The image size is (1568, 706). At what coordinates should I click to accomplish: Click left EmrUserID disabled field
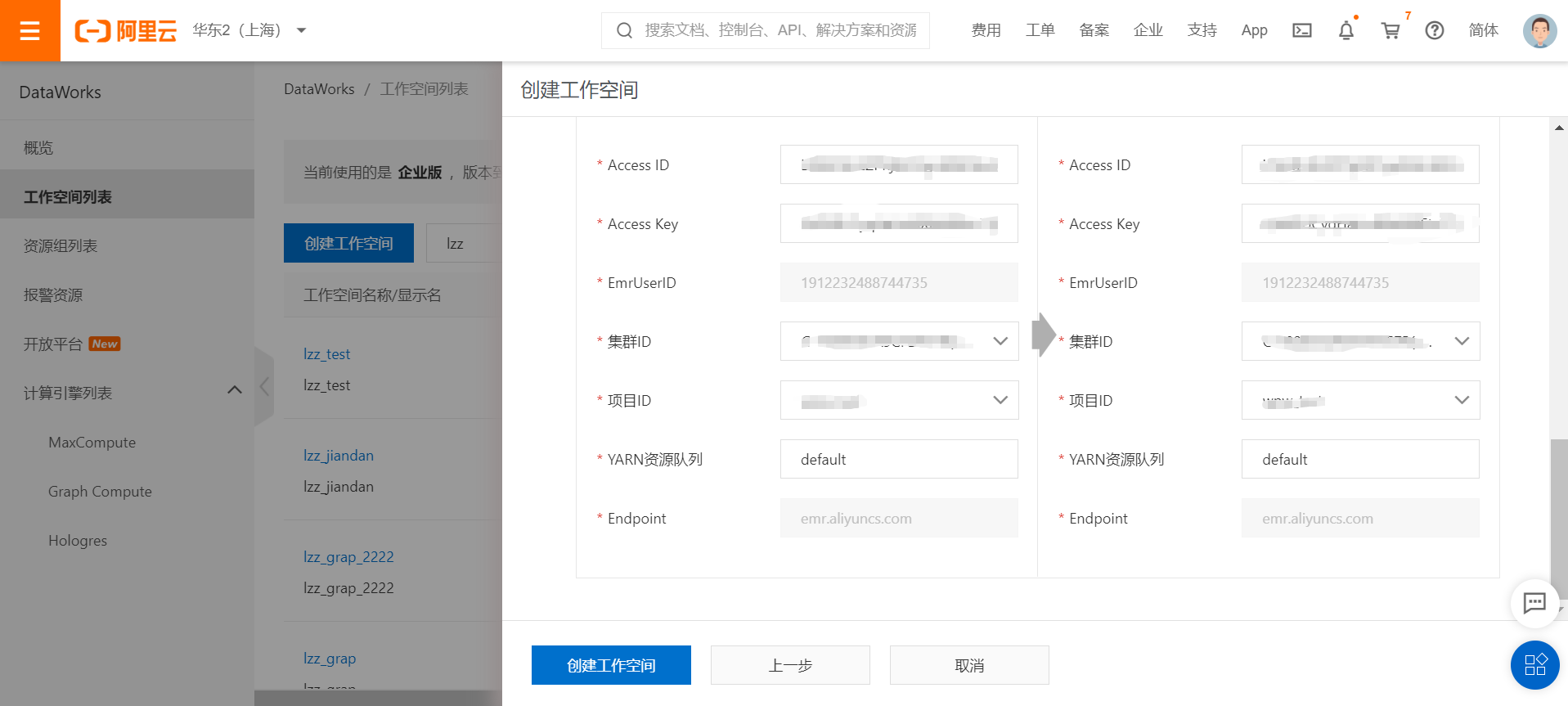point(899,282)
